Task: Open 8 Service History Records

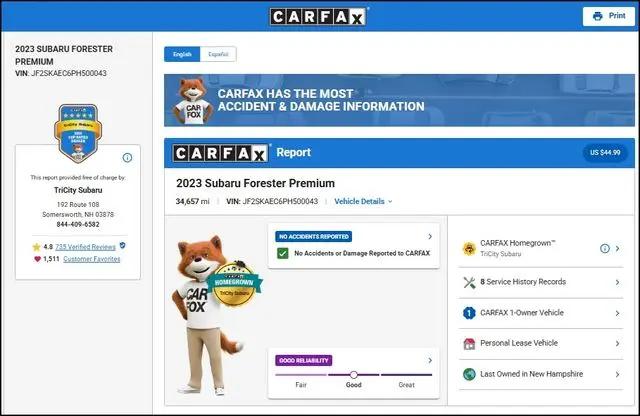Action: pyautogui.click(x=541, y=282)
